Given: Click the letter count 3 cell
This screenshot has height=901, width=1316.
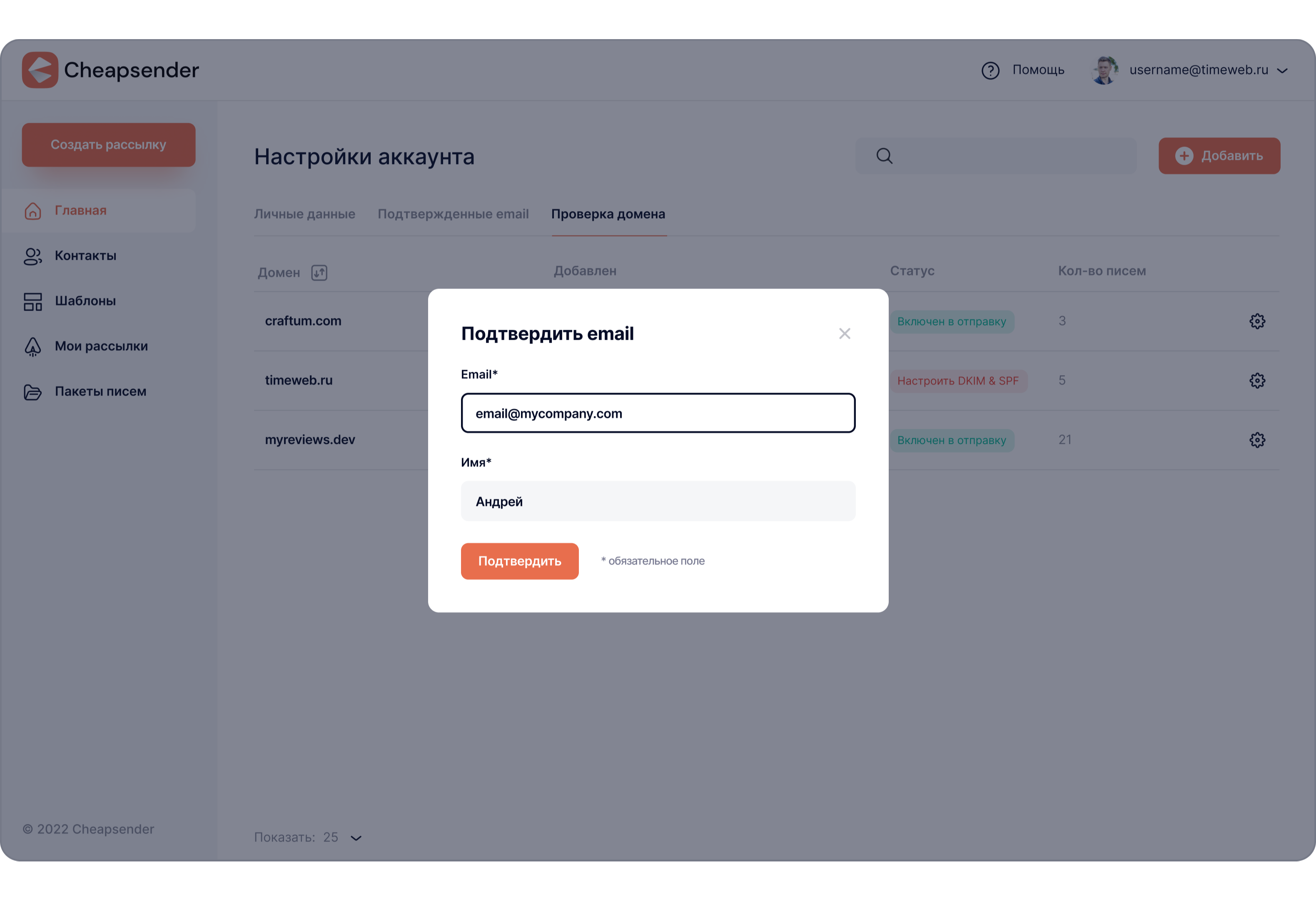Looking at the screenshot, I should [1062, 321].
